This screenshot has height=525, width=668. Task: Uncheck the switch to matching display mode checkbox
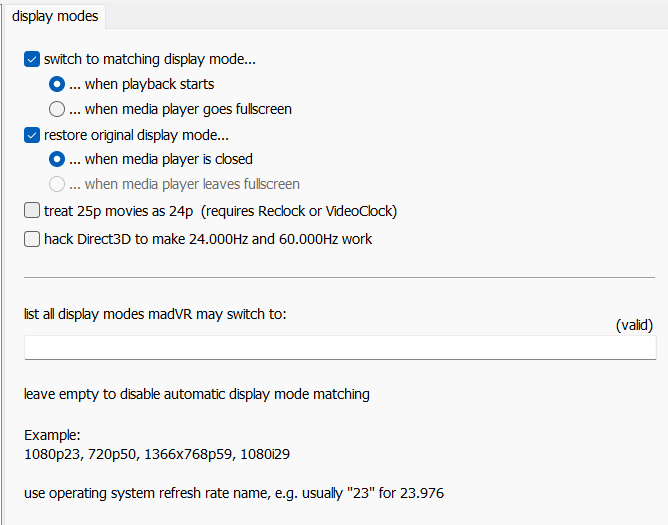pos(32,59)
